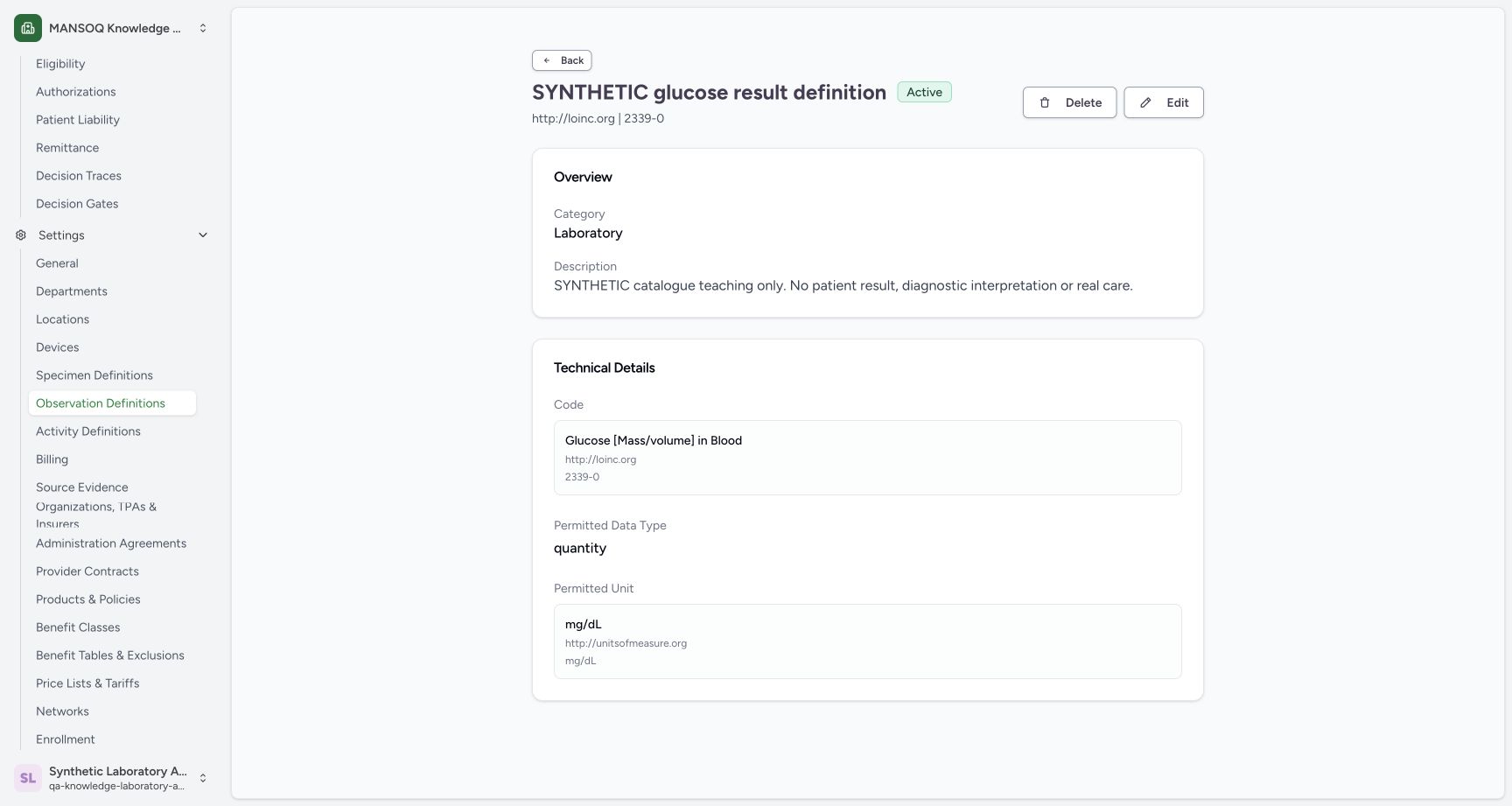1512x806 pixels.
Task: Open Devices settings
Action: (x=57, y=347)
